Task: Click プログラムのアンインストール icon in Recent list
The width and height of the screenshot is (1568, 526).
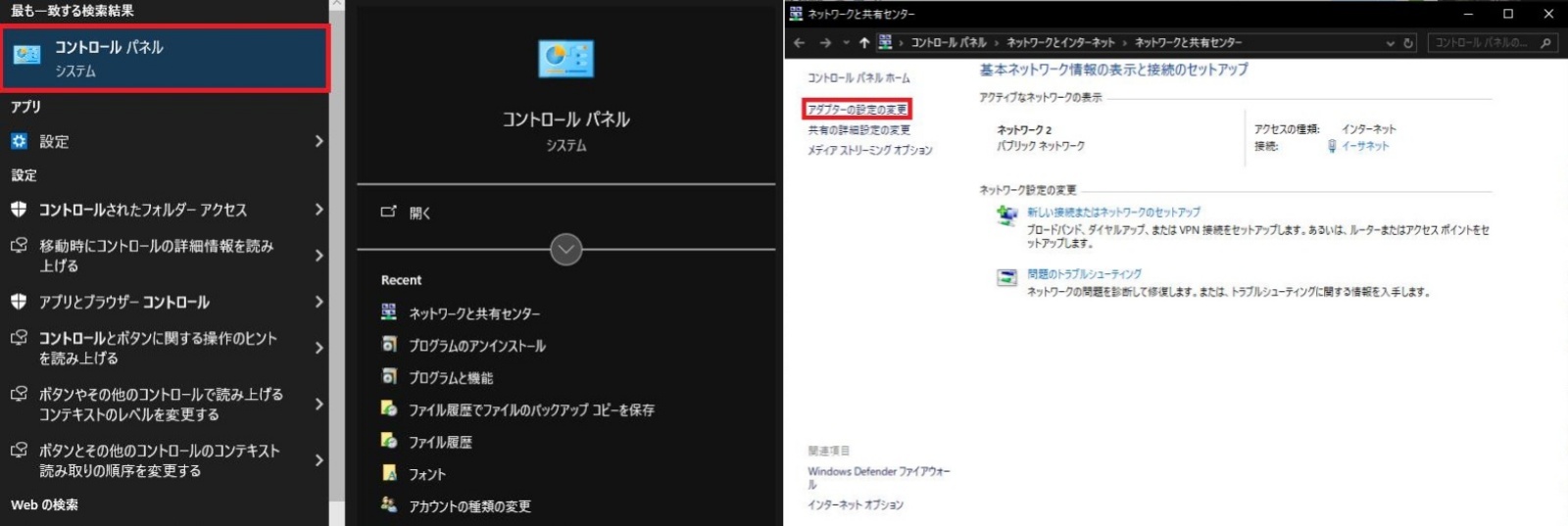Action: click(x=389, y=345)
